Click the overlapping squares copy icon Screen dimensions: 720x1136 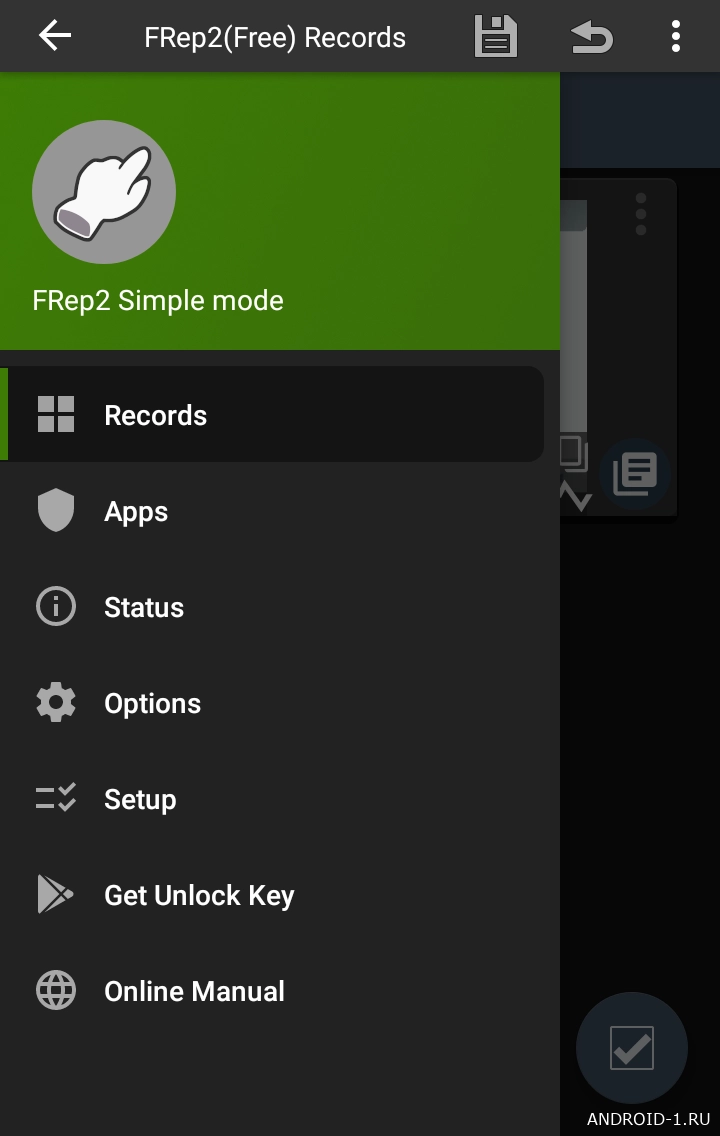574,455
